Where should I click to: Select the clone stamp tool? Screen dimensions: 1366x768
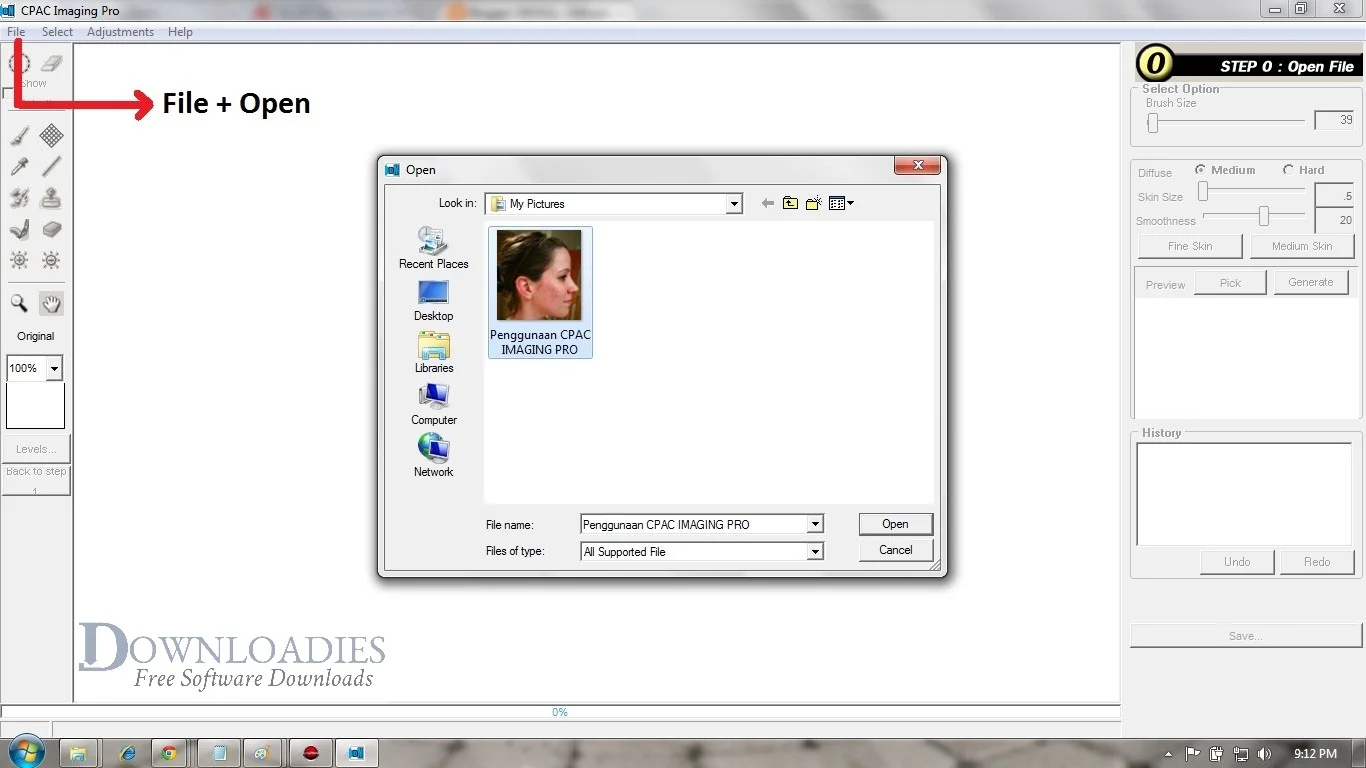[51, 198]
